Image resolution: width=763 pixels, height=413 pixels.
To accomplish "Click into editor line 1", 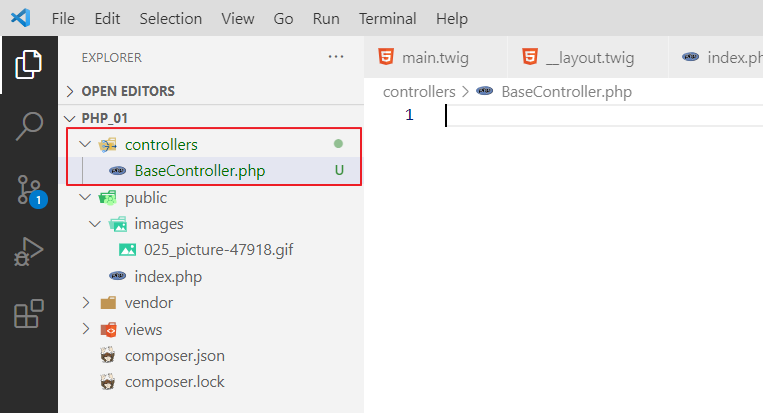I will [600, 115].
